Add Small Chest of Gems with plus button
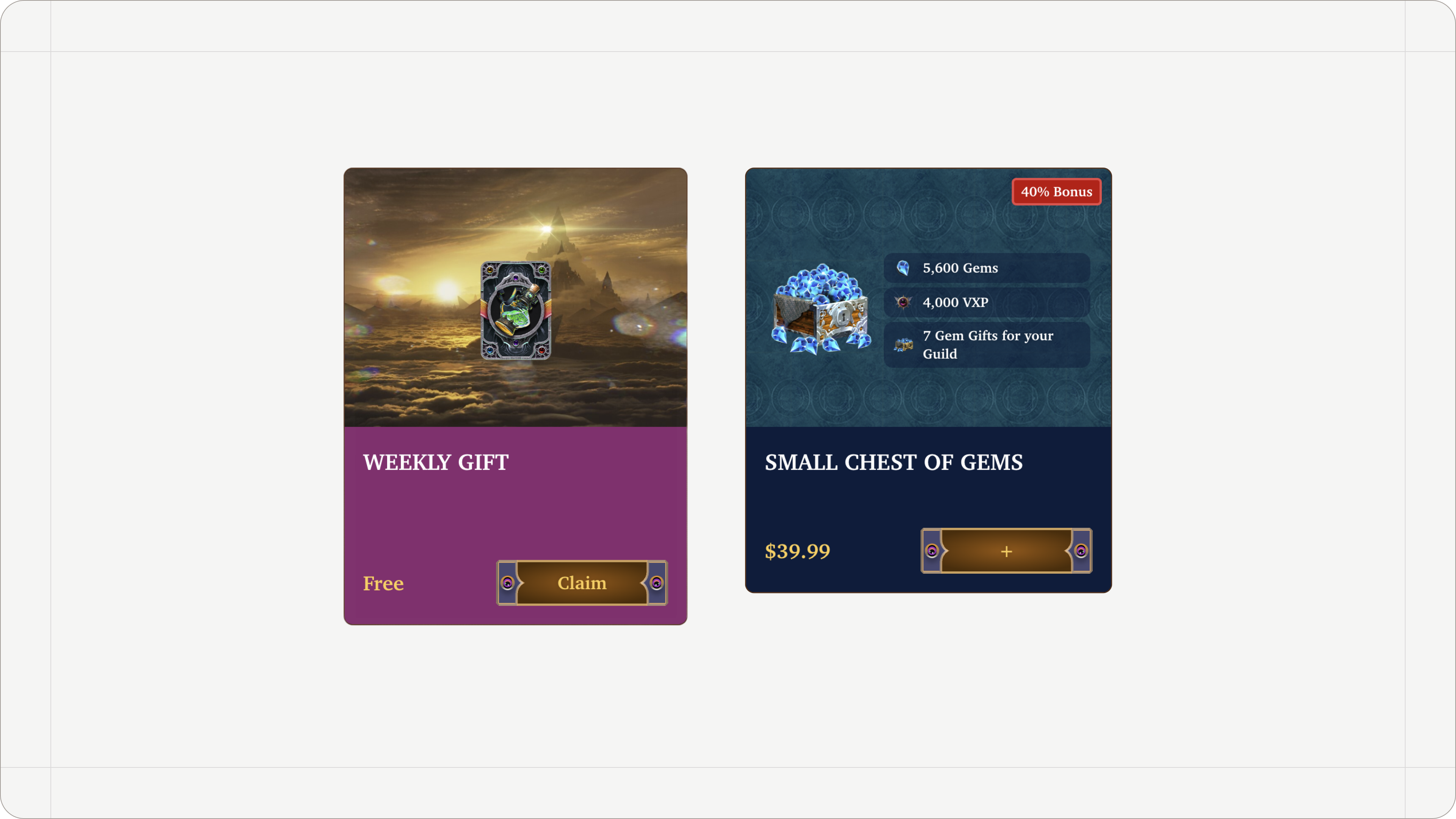 point(1006,551)
